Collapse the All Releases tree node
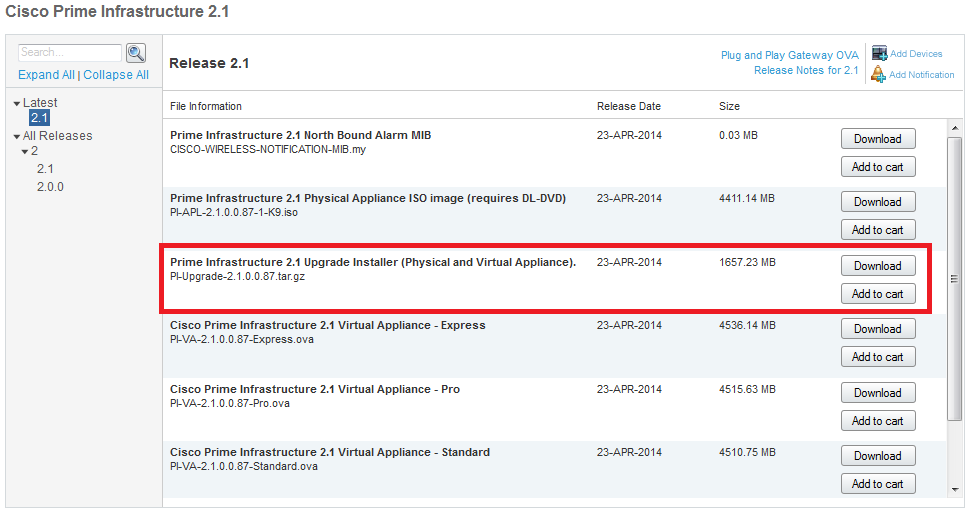Image resolution: width=976 pixels, height=517 pixels. (x=17, y=137)
